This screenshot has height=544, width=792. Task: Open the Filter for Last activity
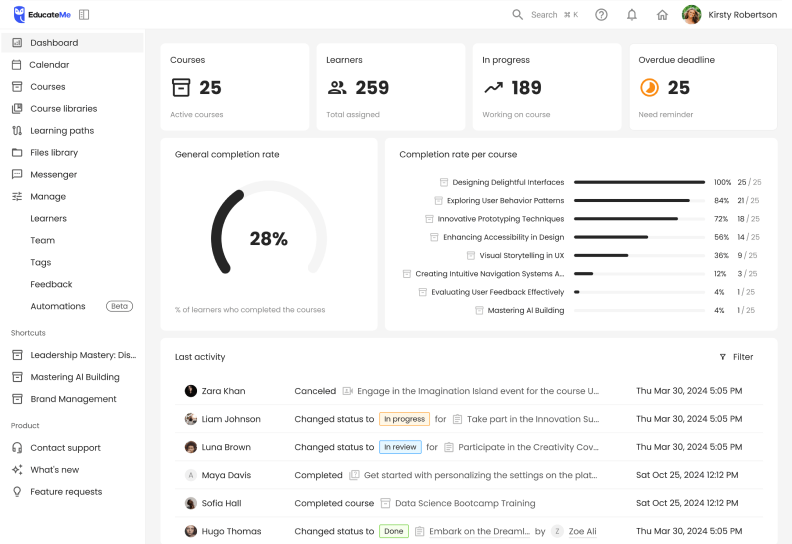[736, 357]
